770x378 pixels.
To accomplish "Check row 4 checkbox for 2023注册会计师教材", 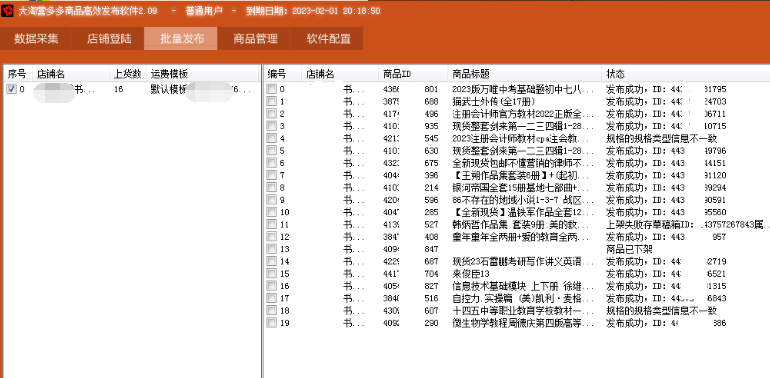I will (x=272, y=138).
